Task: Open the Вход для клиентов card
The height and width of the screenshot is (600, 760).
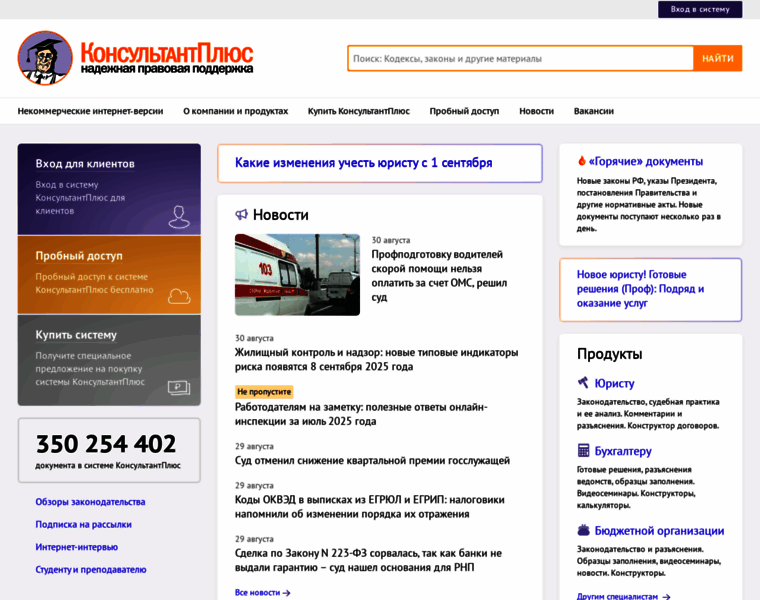Action: click(109, 189)
